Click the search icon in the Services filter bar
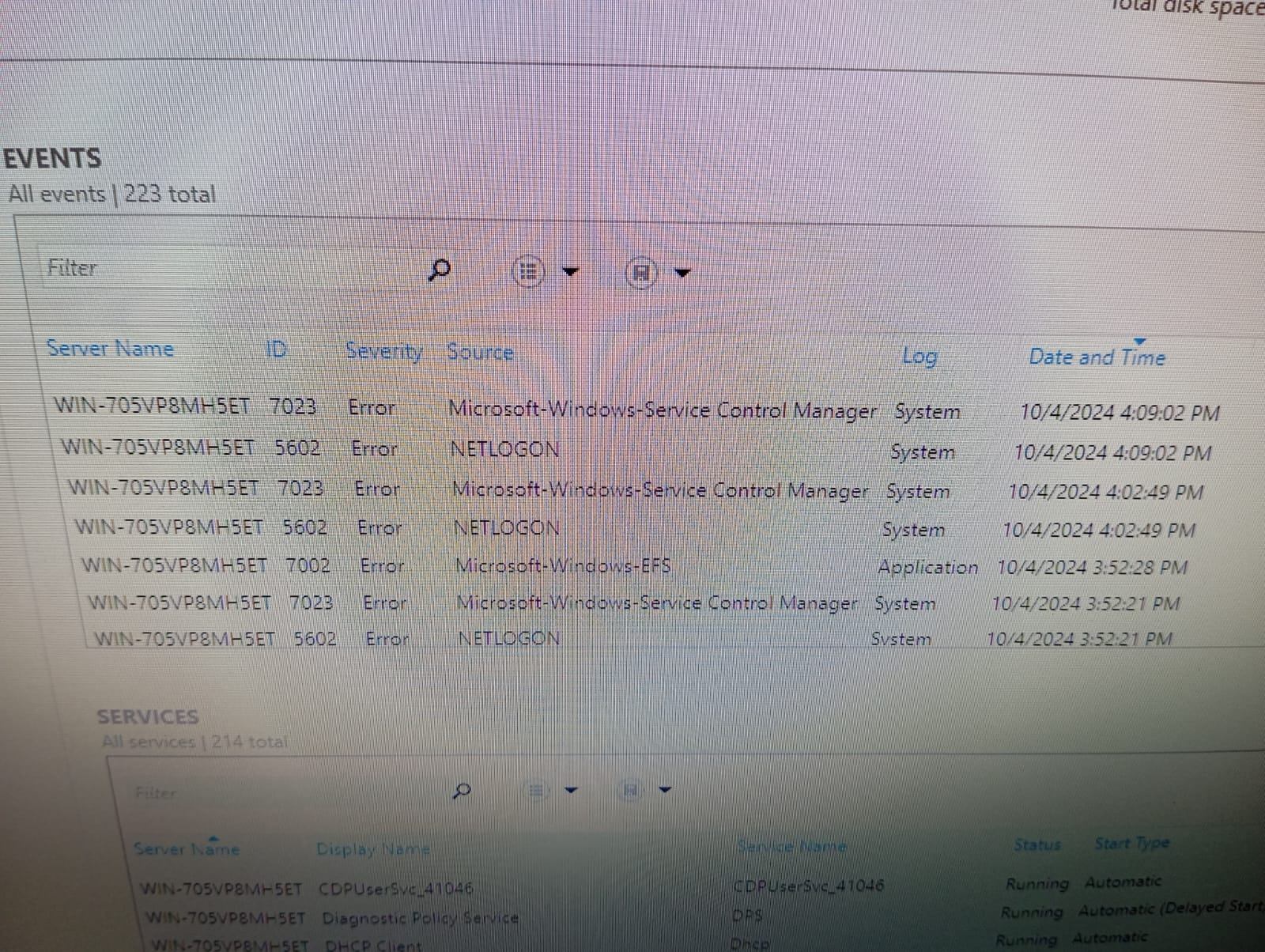Screen dimensions: 1265x952 [463, 789]
